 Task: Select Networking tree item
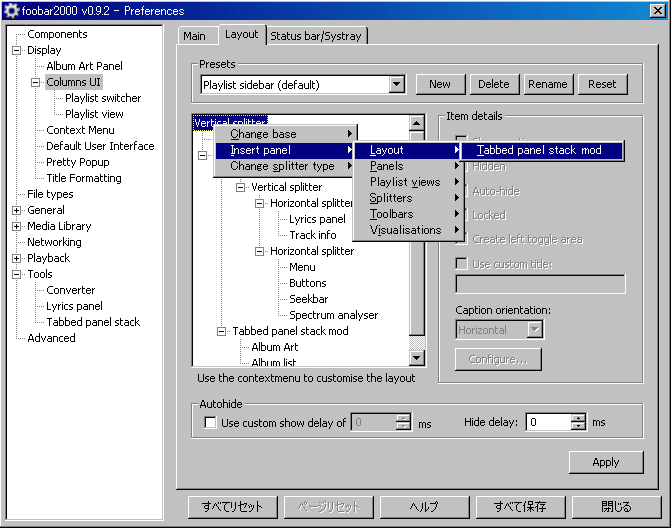54,242
